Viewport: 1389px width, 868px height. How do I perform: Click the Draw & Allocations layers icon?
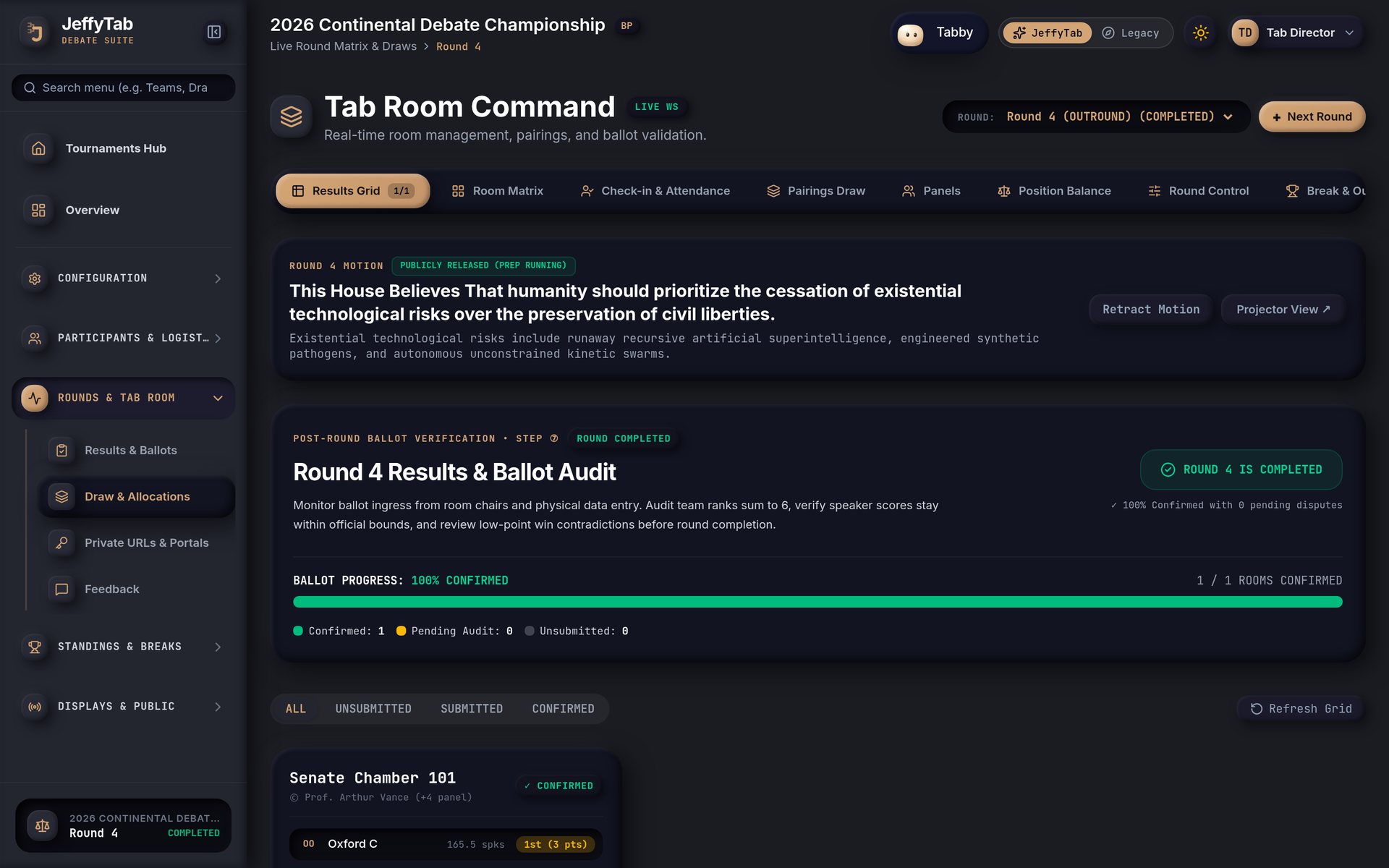tap(61, 496)
